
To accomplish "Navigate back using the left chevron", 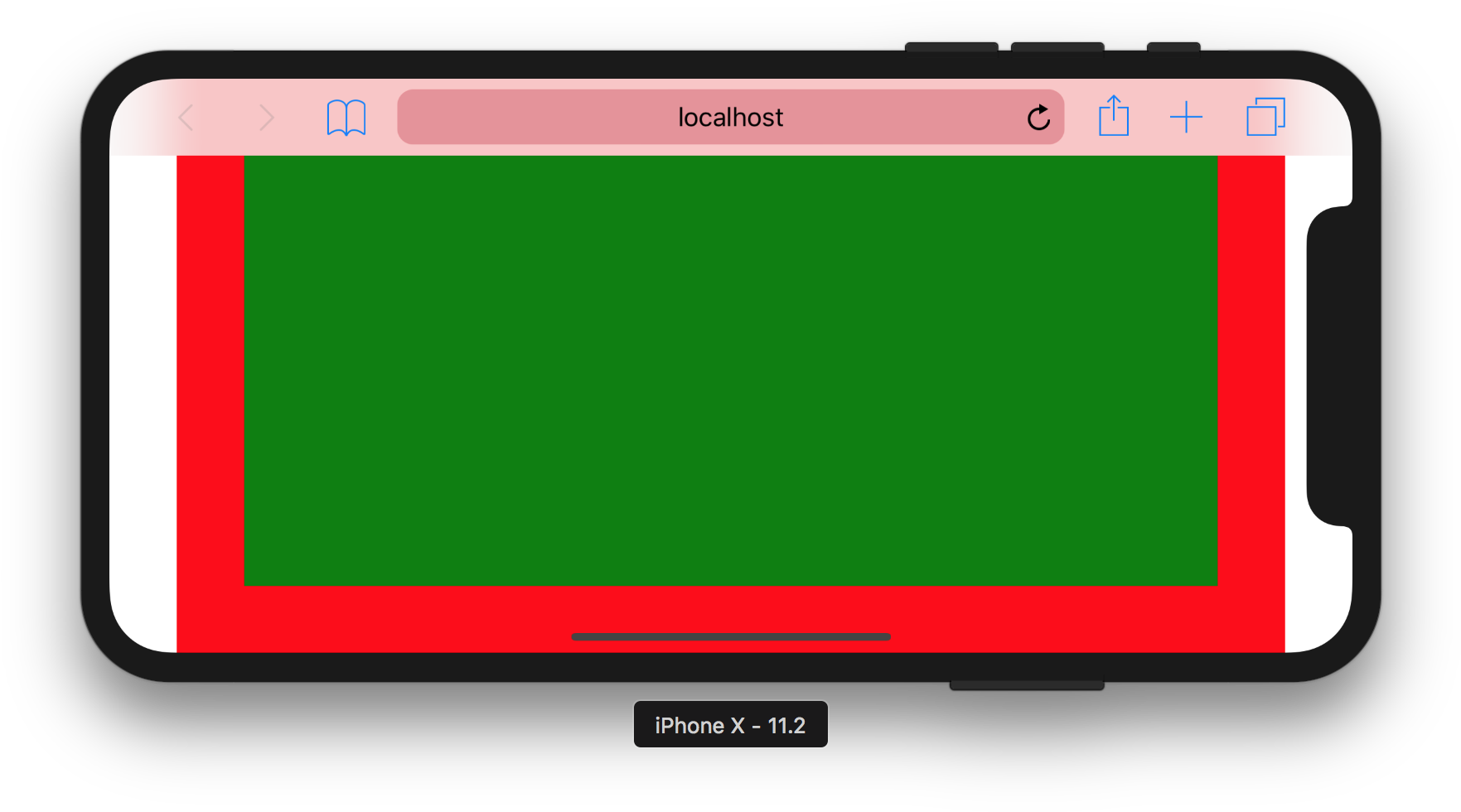I will point(185,117).
